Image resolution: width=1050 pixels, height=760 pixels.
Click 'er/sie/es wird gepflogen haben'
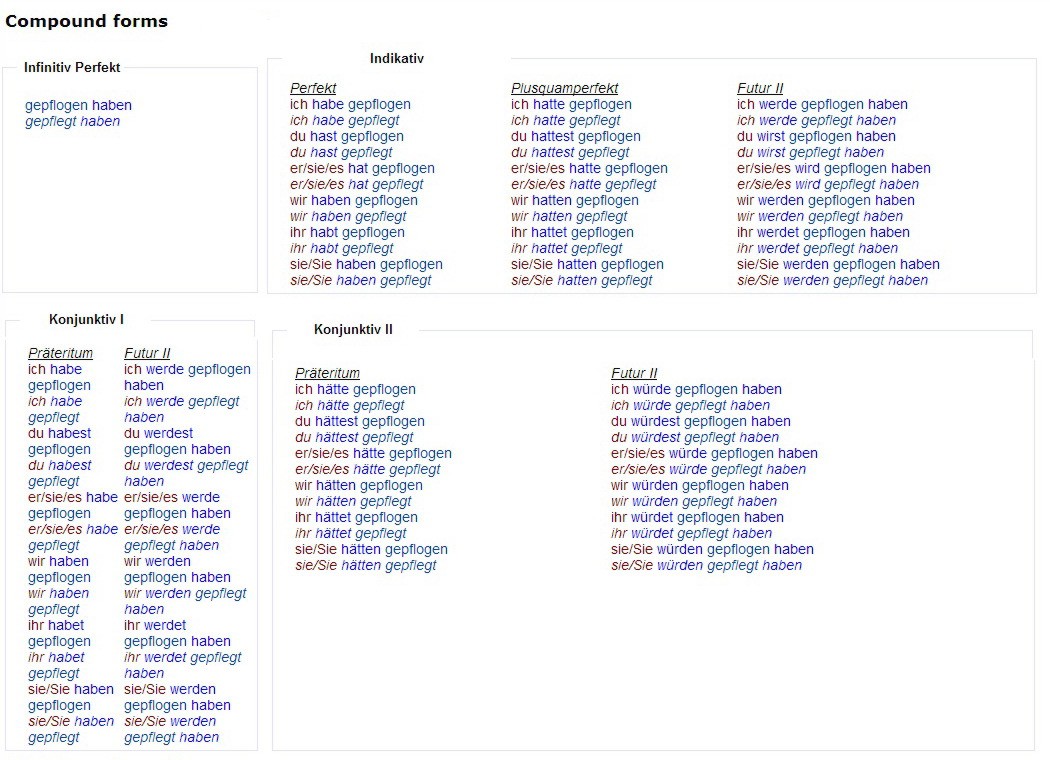click(x=833, y=168)
